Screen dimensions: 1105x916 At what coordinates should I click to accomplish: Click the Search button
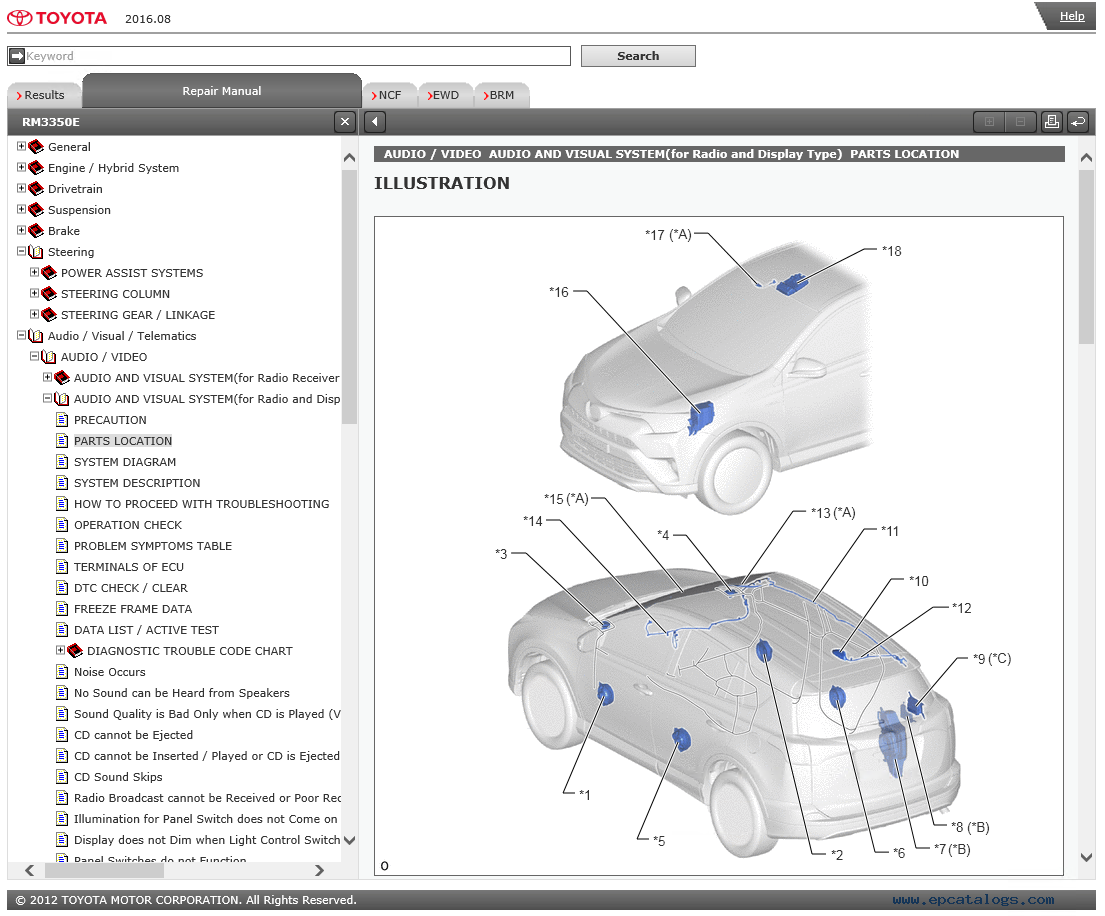click(638, 56)
